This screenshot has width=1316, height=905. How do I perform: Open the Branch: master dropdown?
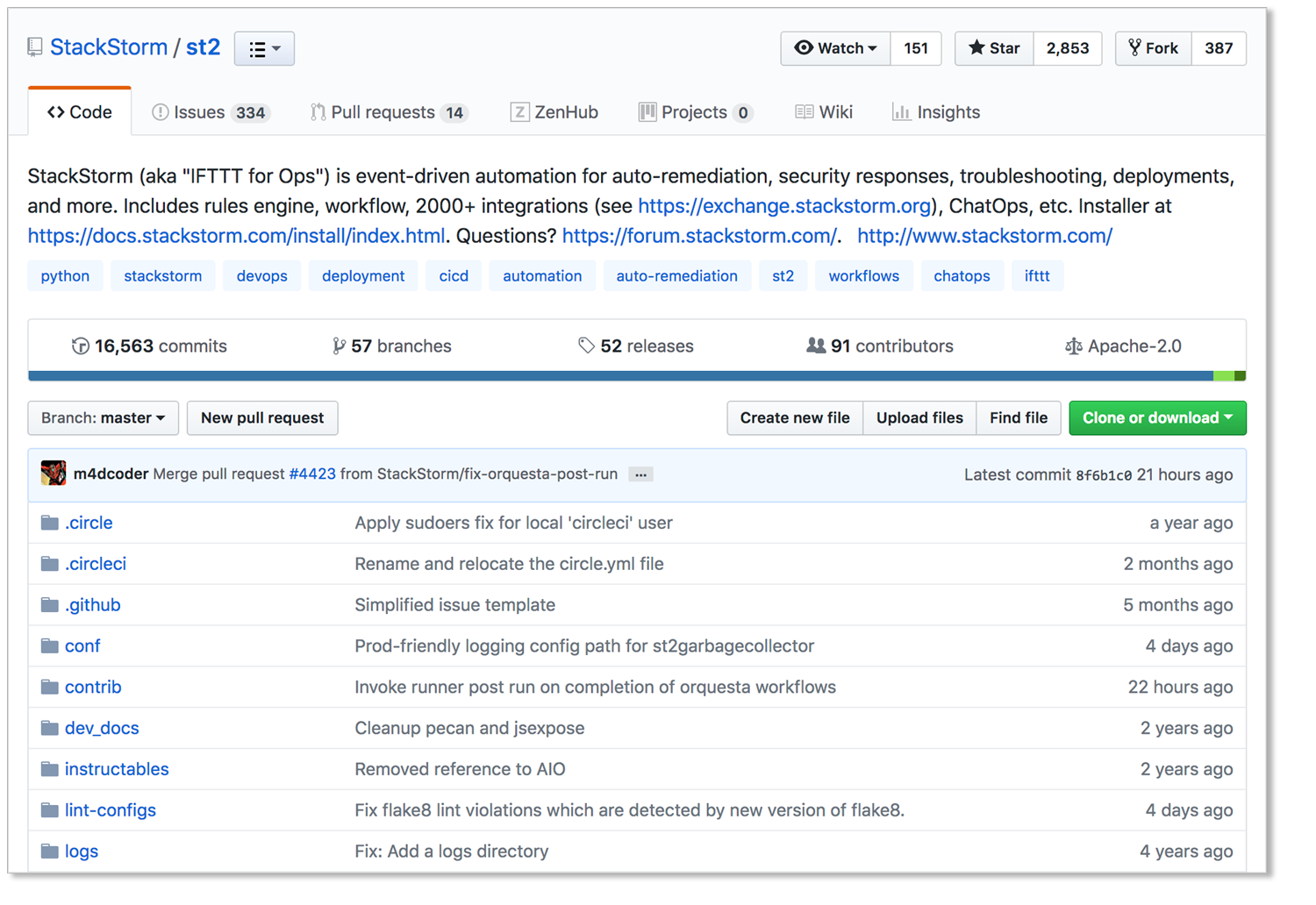pyautogui.click(x=104, y=418)
